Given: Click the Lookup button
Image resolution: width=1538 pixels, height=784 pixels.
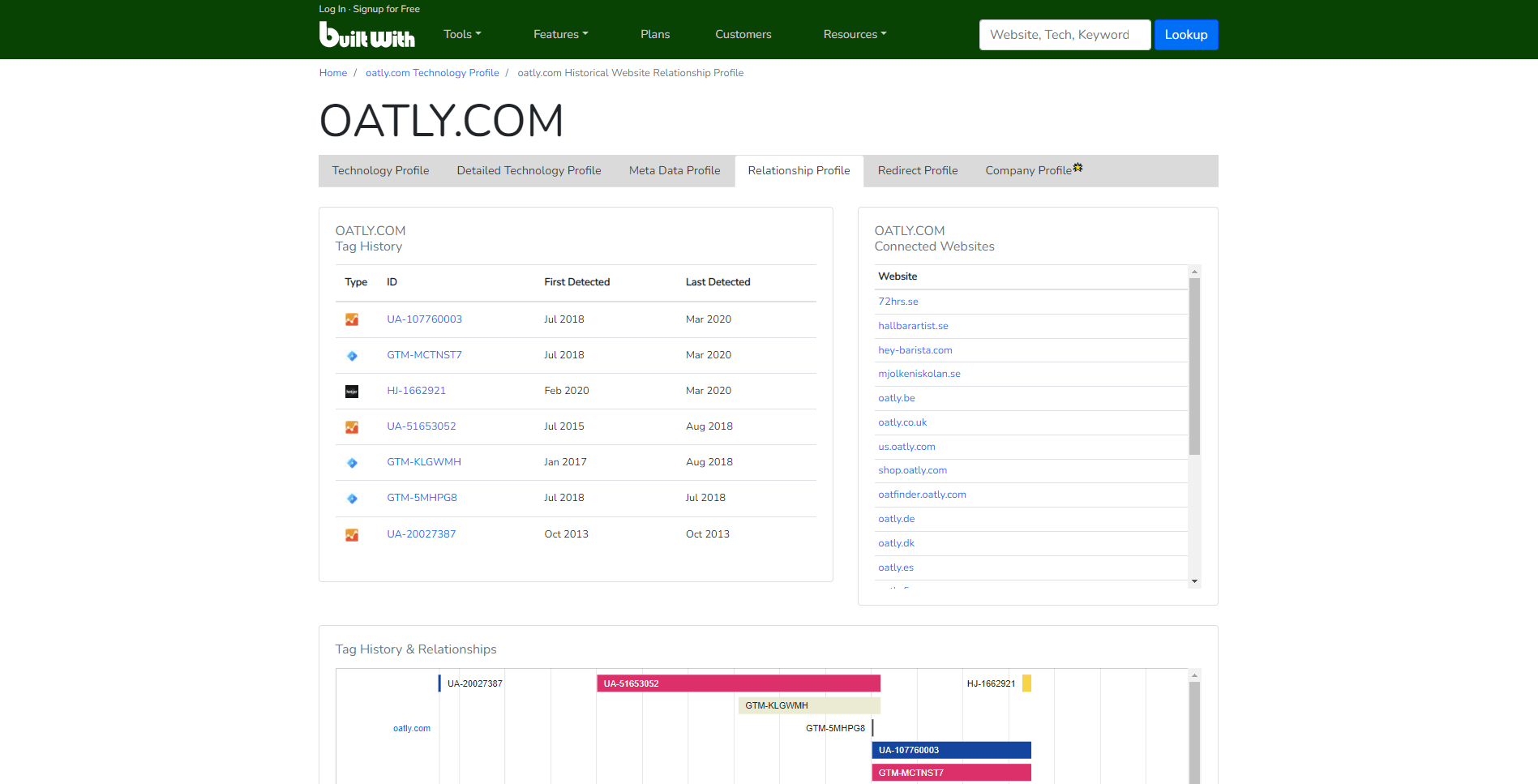Looking at the screenshot, I should coord(1185,35).
